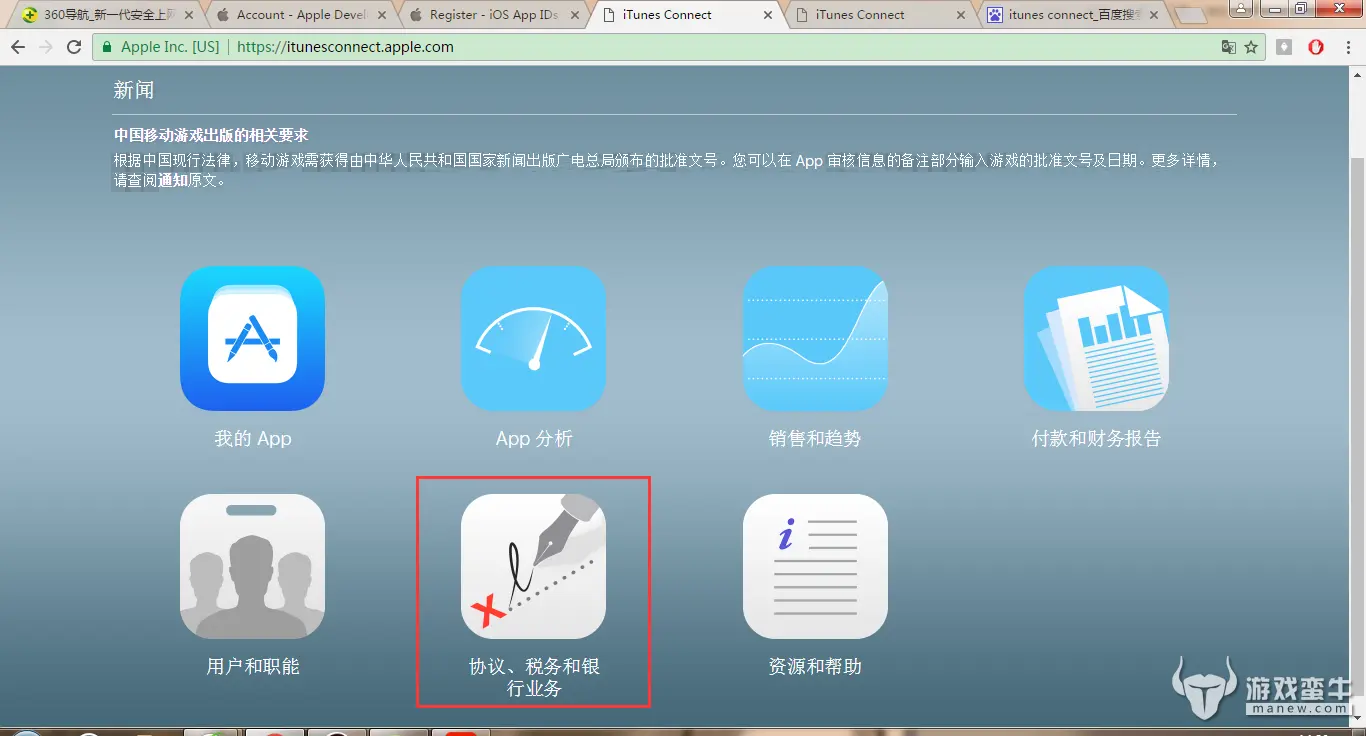Viewport: 1366px width, 736px height.
Task: Click the 新闻 section heading
Action: pos(134,90)
